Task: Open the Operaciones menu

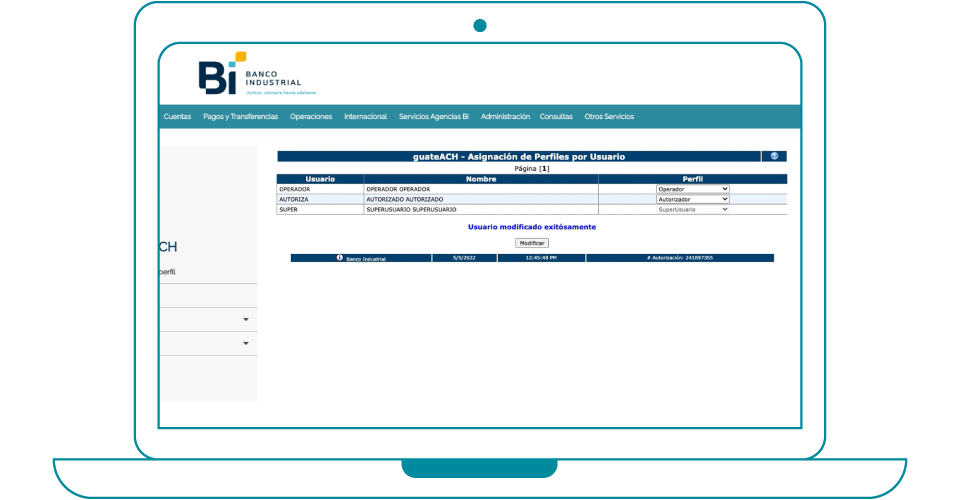Action: click(x=311, y=117)
